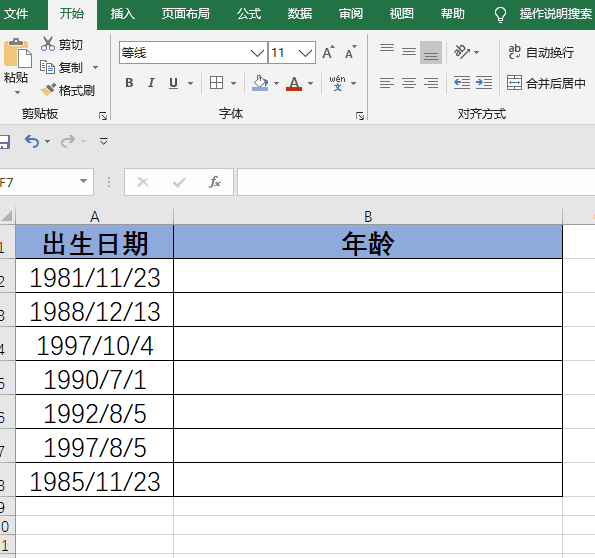Viewport: 595px width, 558px height.
Task: Select column B header
Action: pos(368,216)
